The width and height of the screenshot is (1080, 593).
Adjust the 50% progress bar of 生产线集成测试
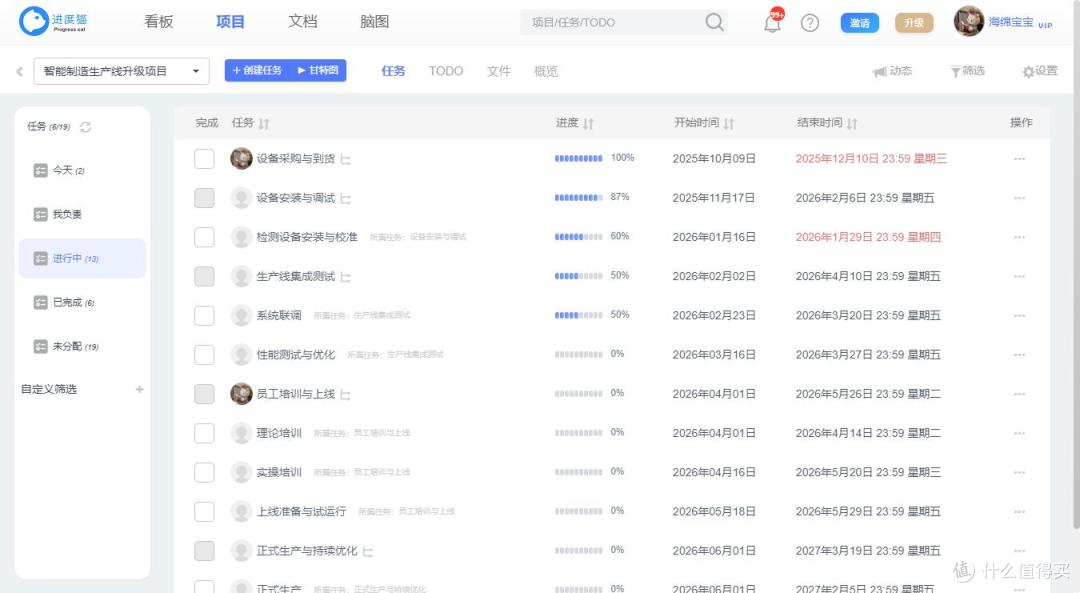point(579,276)
